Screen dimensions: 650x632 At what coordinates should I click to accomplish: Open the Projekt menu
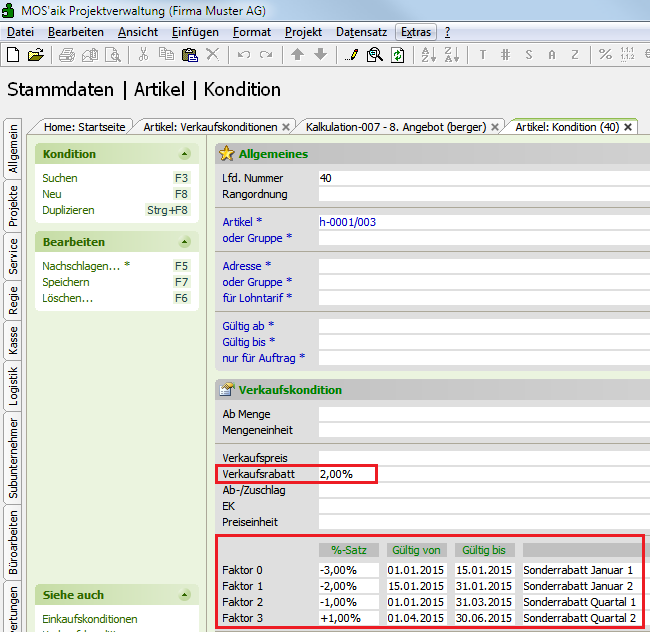click(303, 32)
